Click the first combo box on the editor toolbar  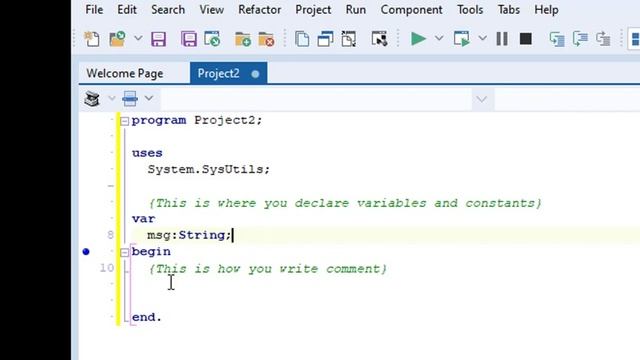point(317,99)
